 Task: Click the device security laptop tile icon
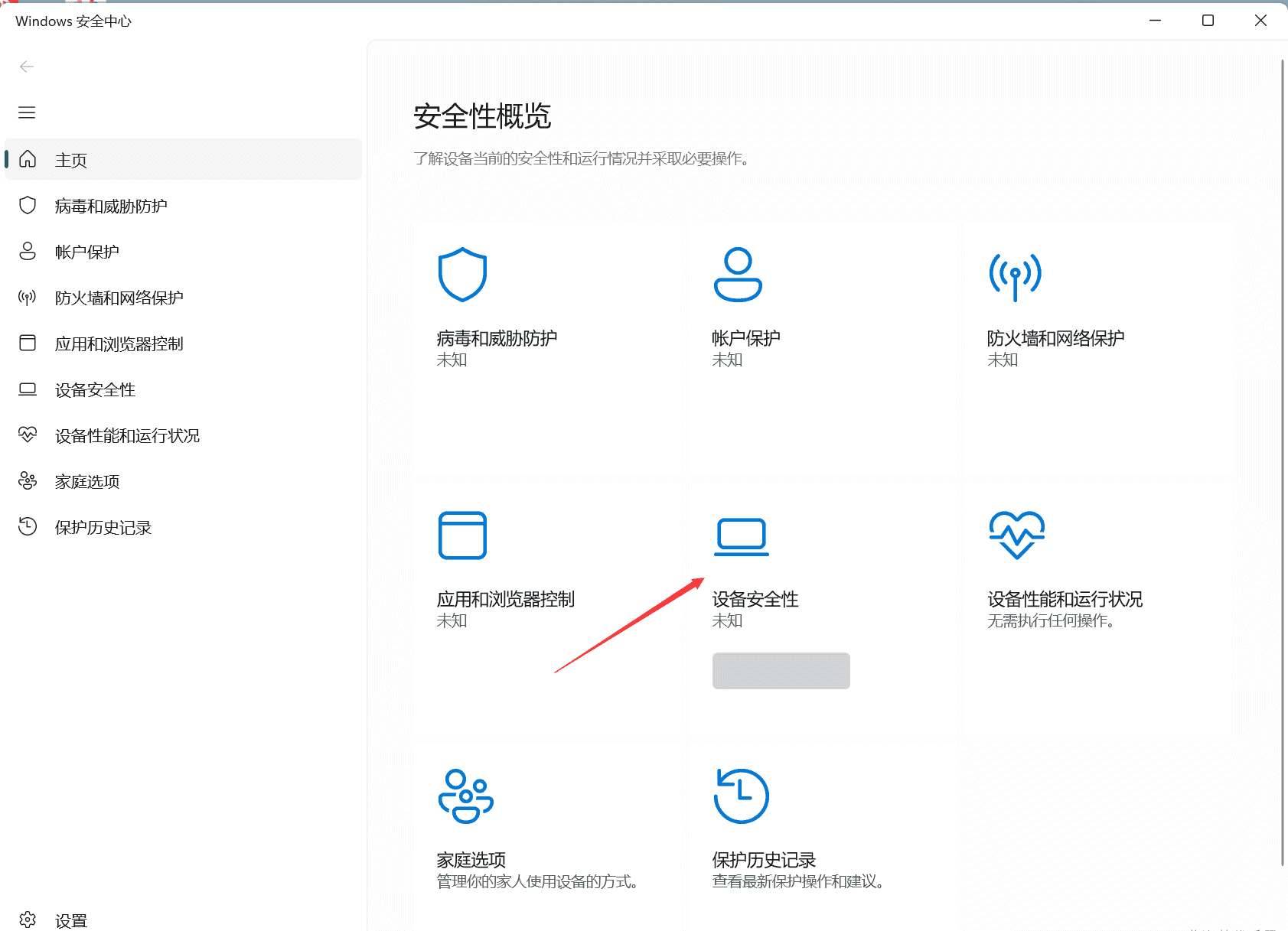click(741, 536)
